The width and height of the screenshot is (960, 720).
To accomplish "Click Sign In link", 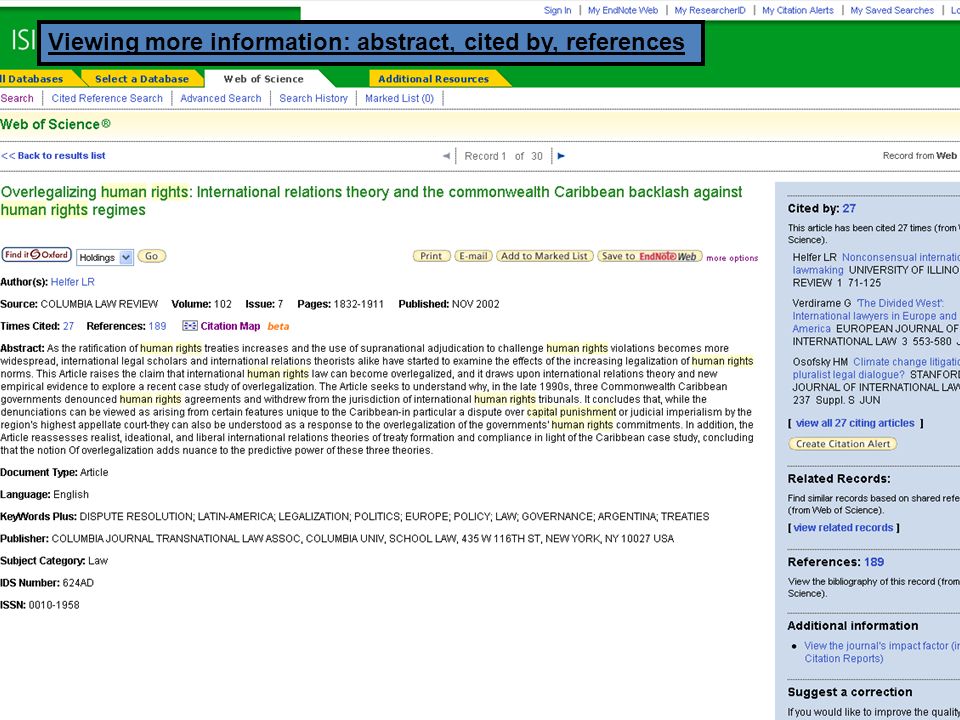I will [557, 10].
